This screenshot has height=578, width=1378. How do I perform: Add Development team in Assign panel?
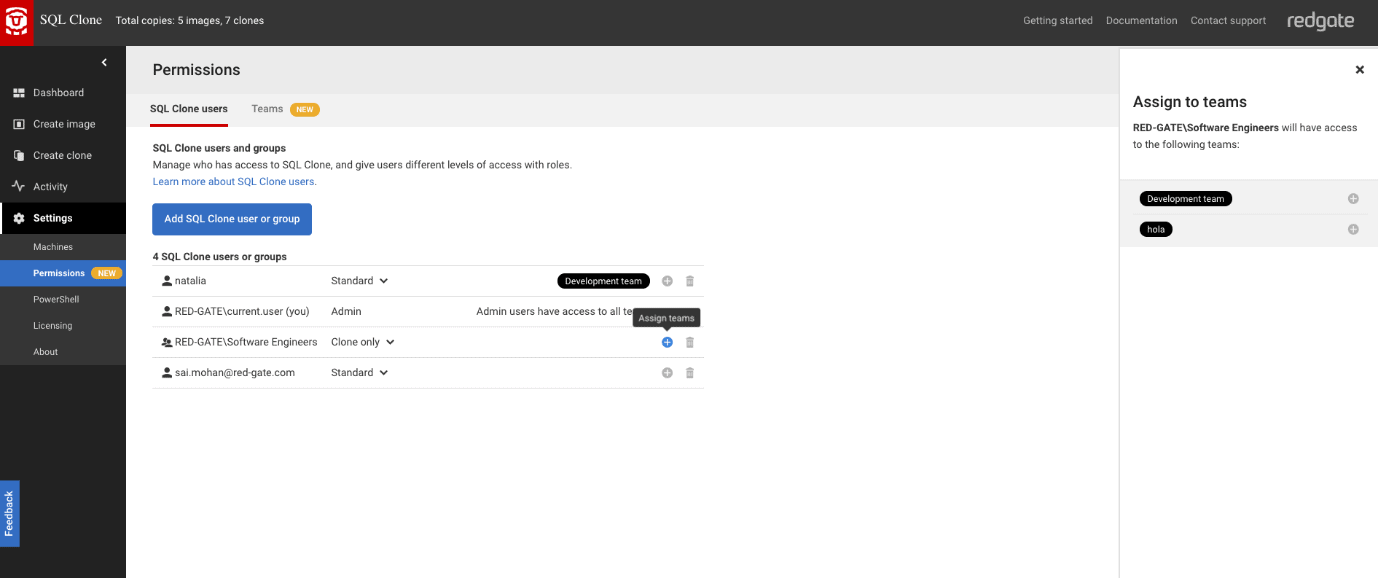(1353, 199)
